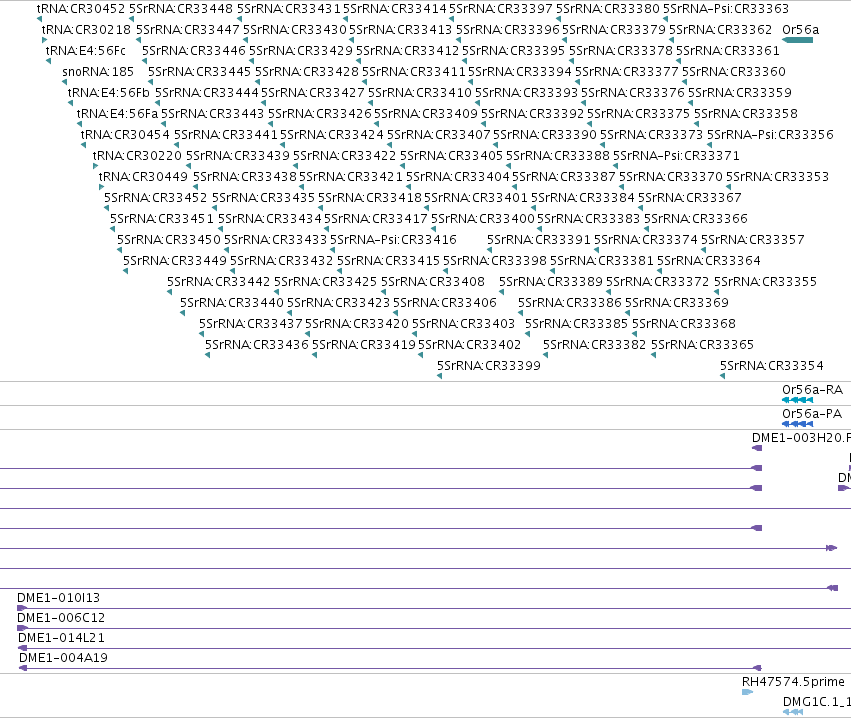Click the 5SrRNA:CR33452 label
The image size is (851, 718).
156,198
